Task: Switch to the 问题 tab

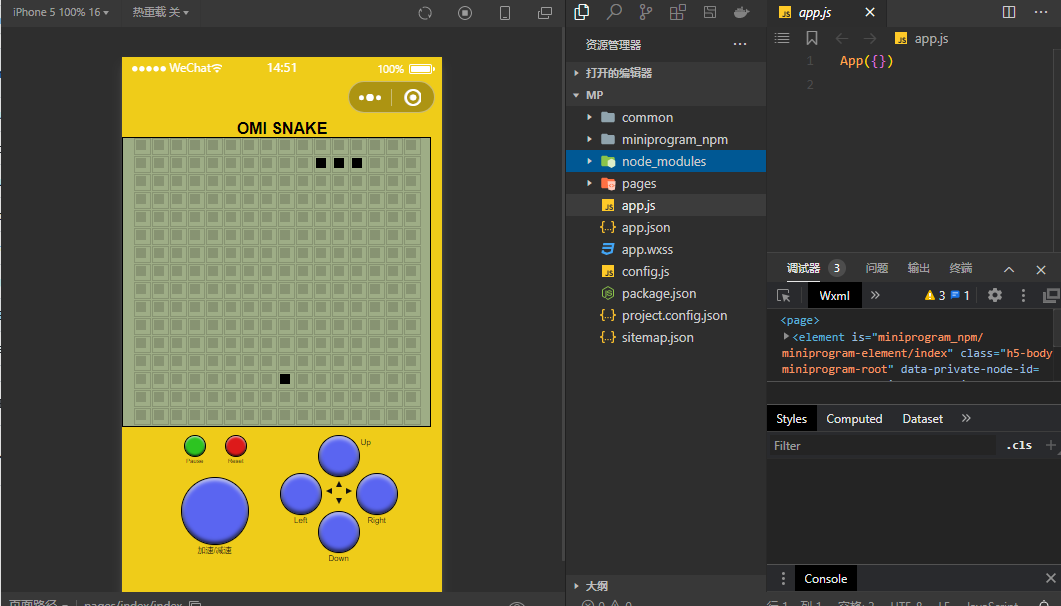Action: coord(876,269)
